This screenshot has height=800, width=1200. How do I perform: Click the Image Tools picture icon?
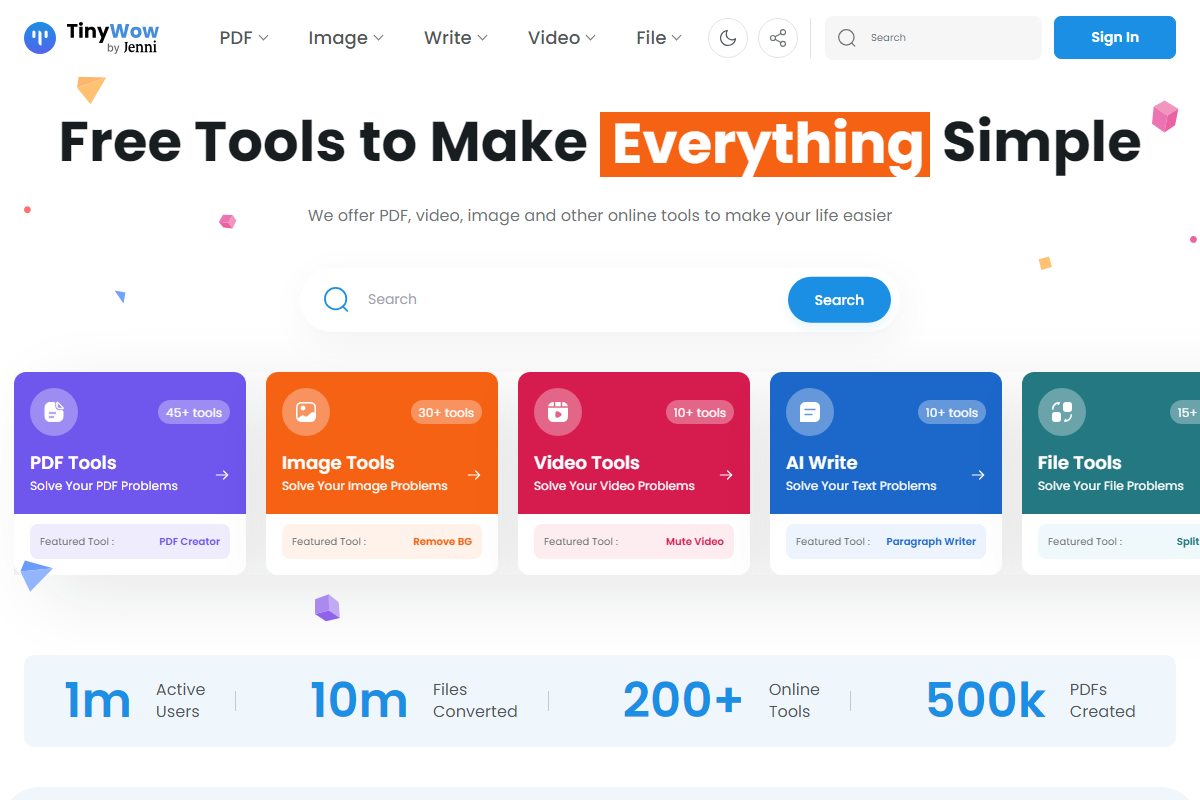(x=306, y=412)
